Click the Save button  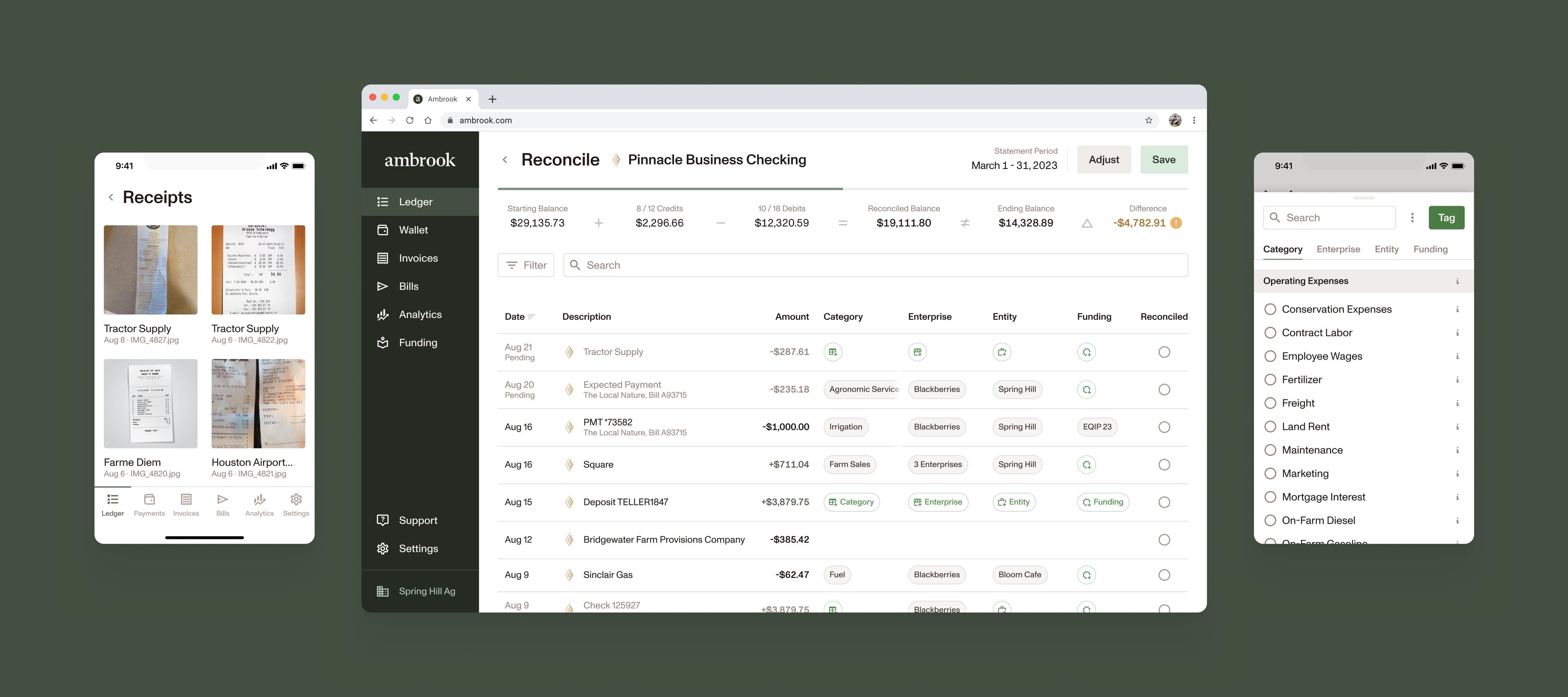(1163, 159)
